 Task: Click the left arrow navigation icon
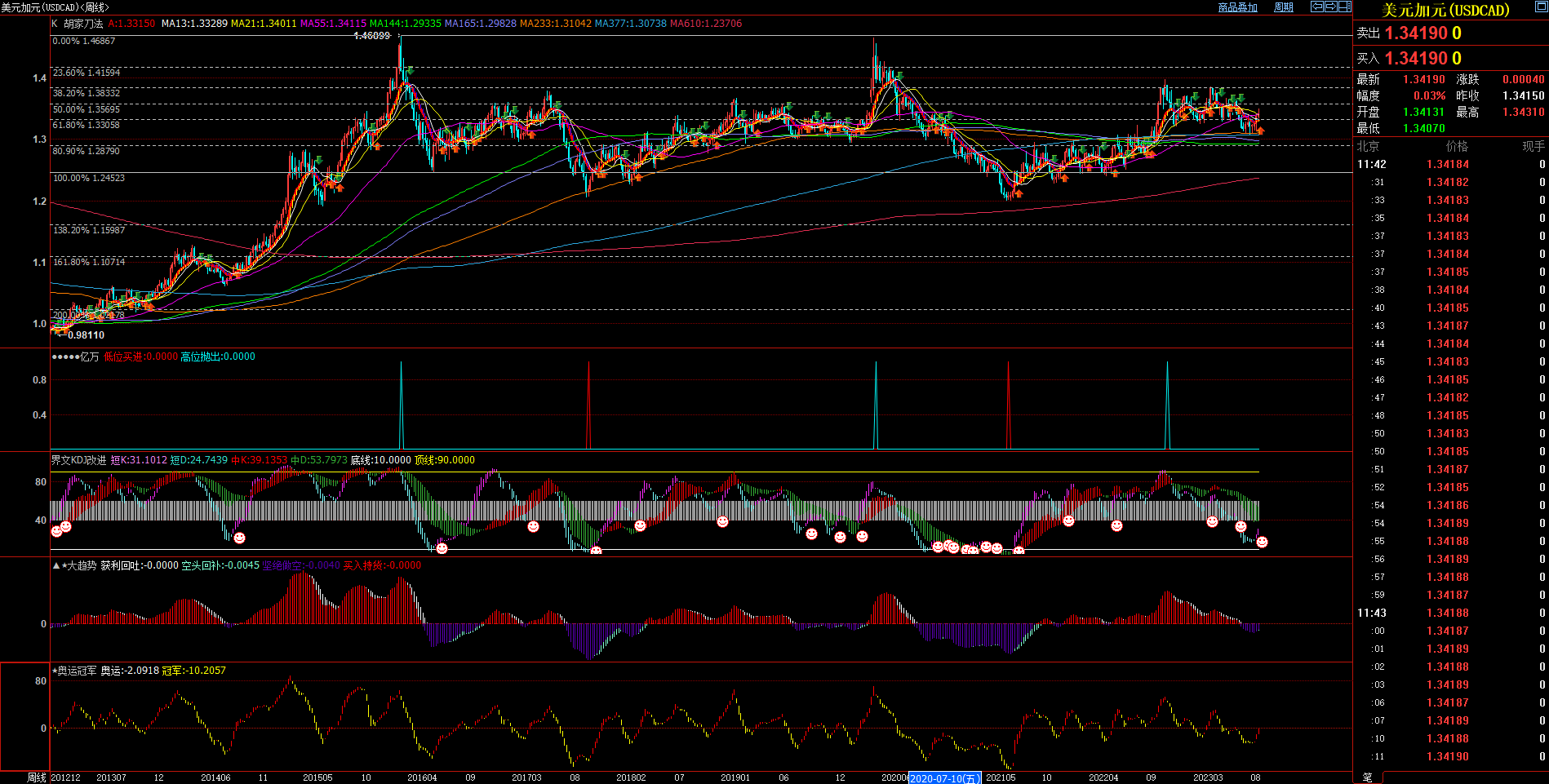pyautogui.click(x=1316, y=7)
